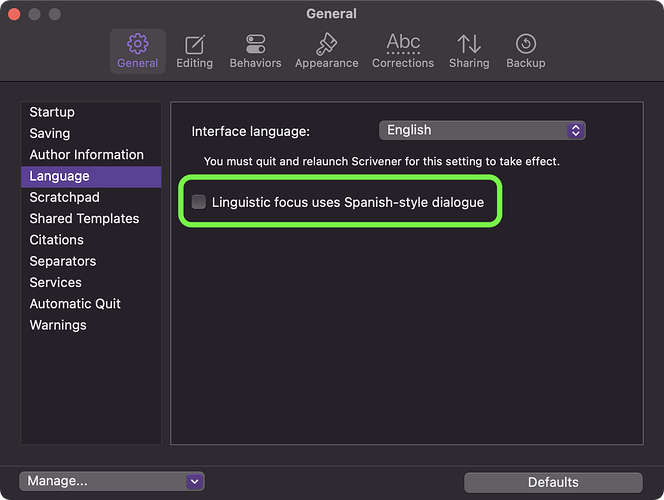Open Author Information settings section
Image resolution: width=664 pixels, height=500 pixels.
[87, 155]
